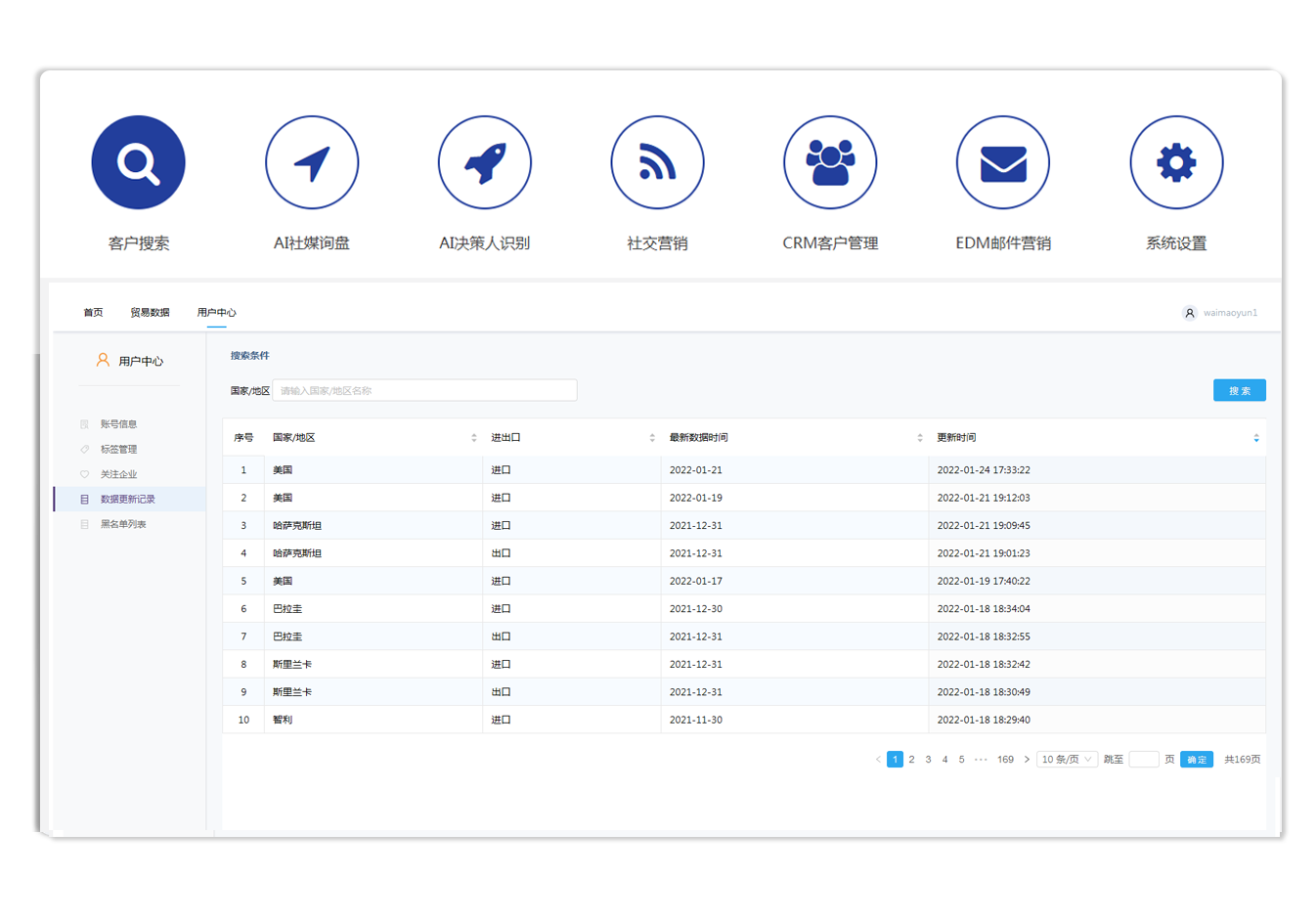Click the 国家/地区 search input field
Image resolution: width=1316 pixels, height=921 pixels.
click(424, 391)
